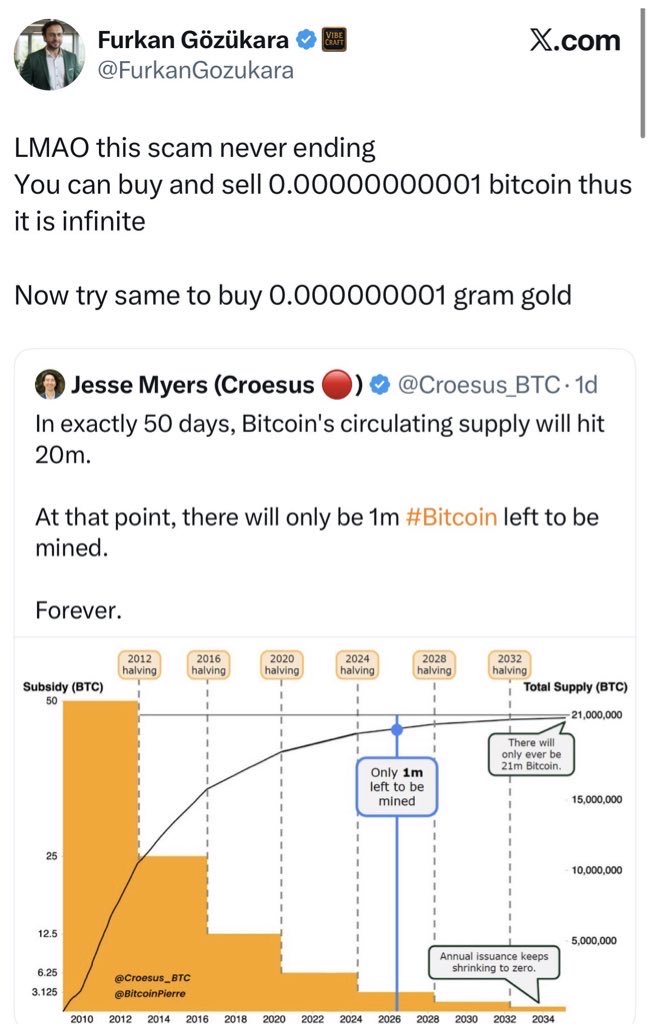Viewport: 649px width, 1024px height.
Task: Click the vertical scrollbar on the right edge
Action: click(642, 70)
